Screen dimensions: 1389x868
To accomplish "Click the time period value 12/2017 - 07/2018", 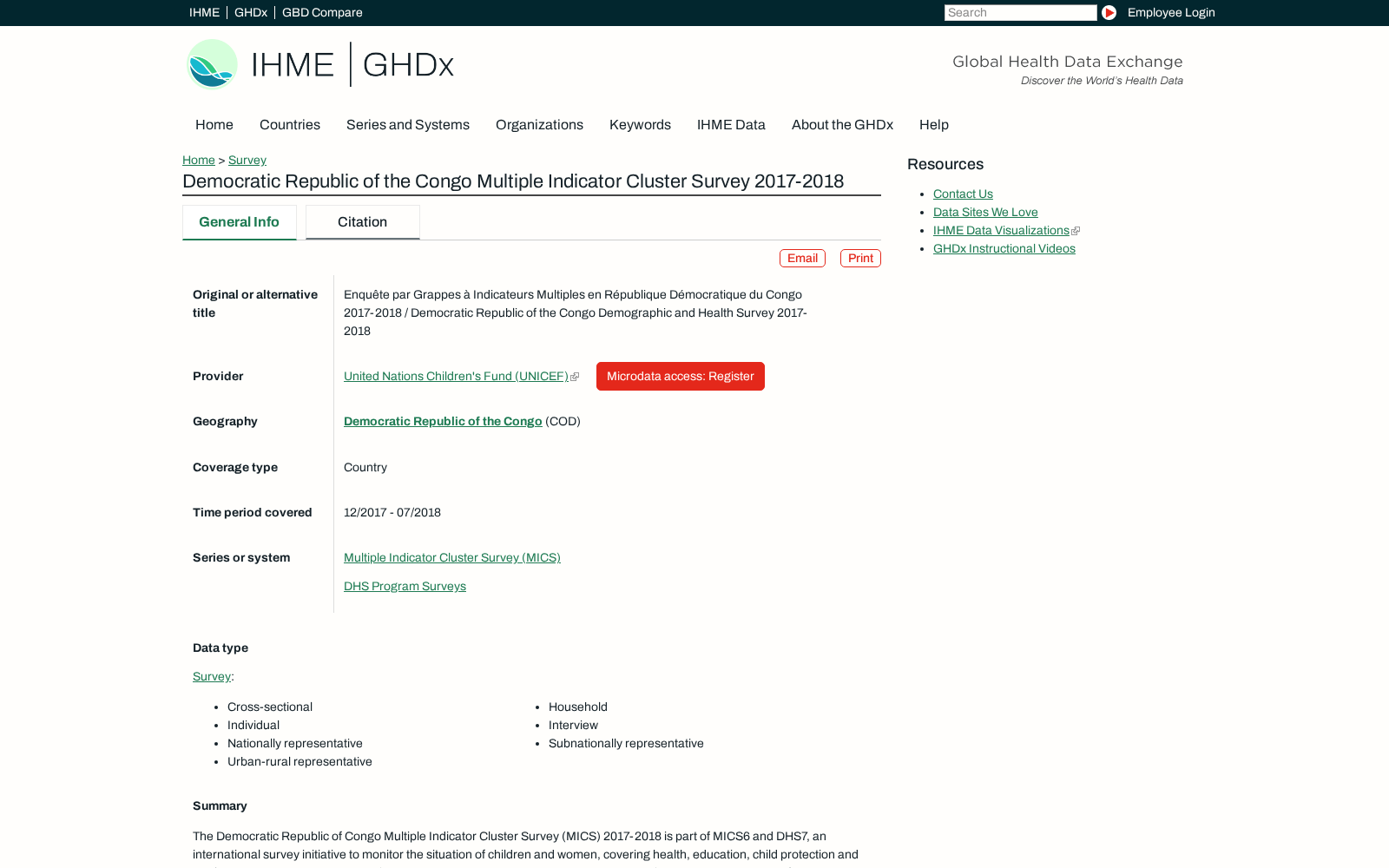I will [x=392, y=512].
